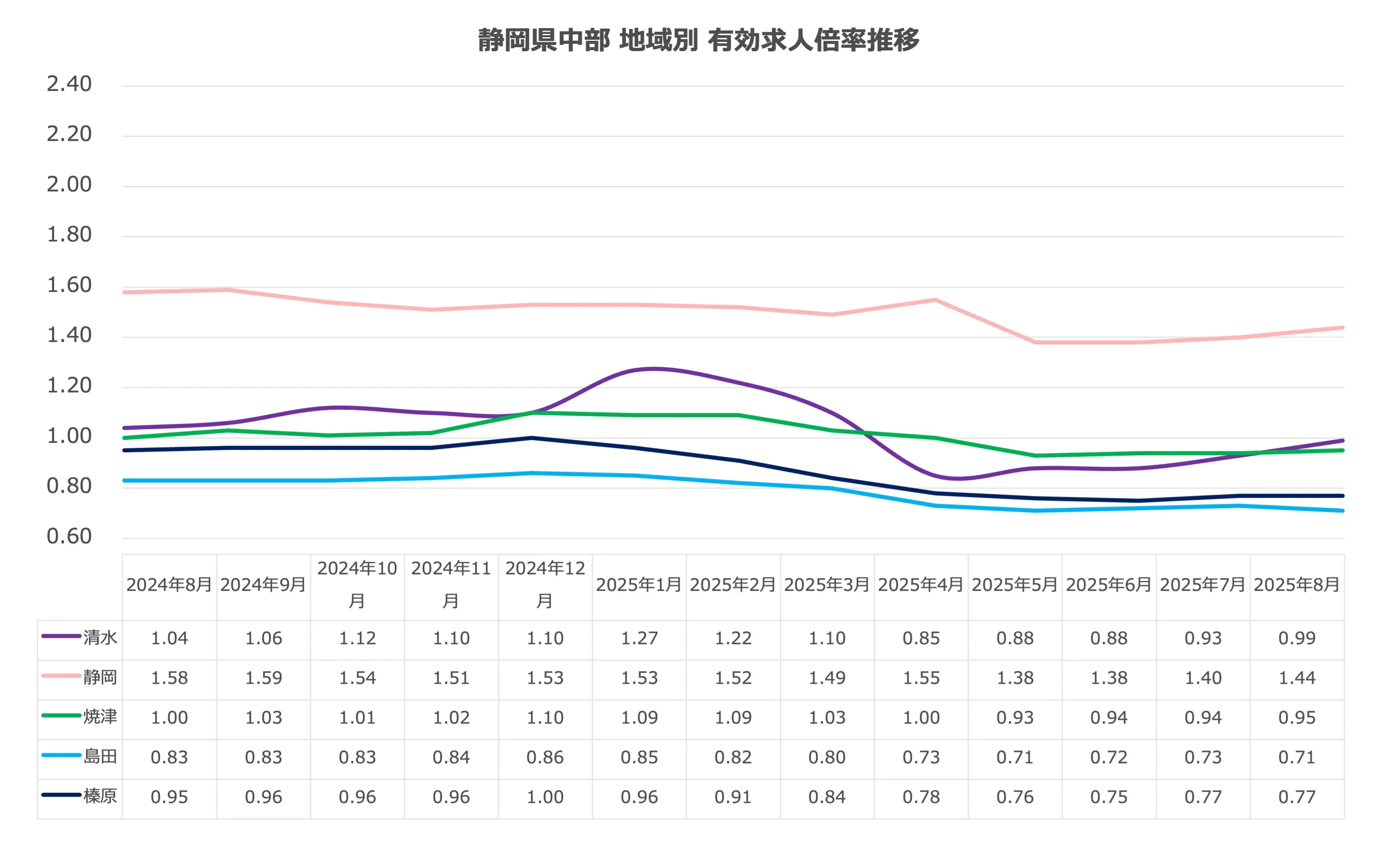Click 焼津 value 0.95 for 2025年8月
Screen dimensions: 1400x845
(1297, 718)
